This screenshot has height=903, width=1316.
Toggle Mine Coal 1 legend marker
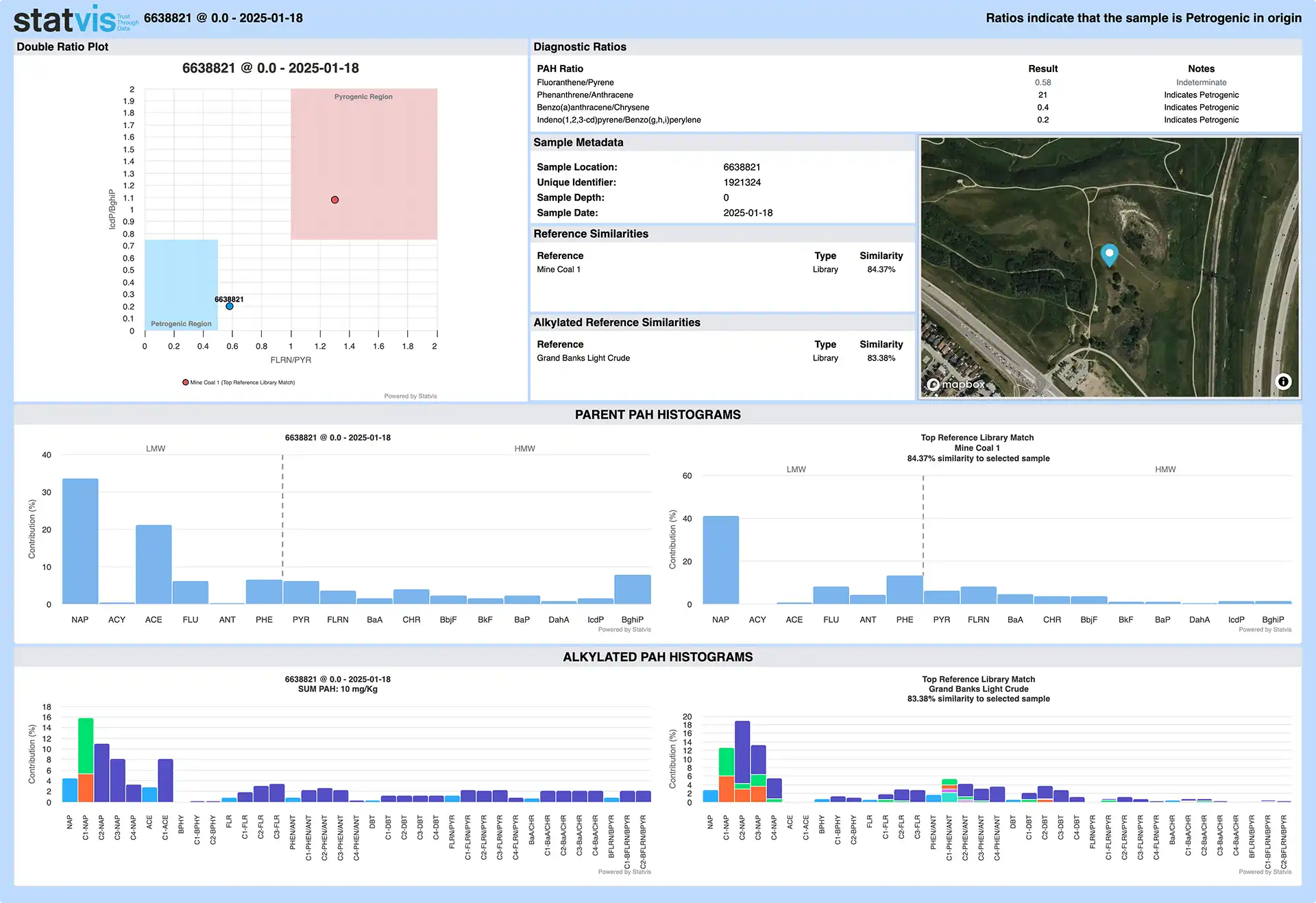click(186, 382)
